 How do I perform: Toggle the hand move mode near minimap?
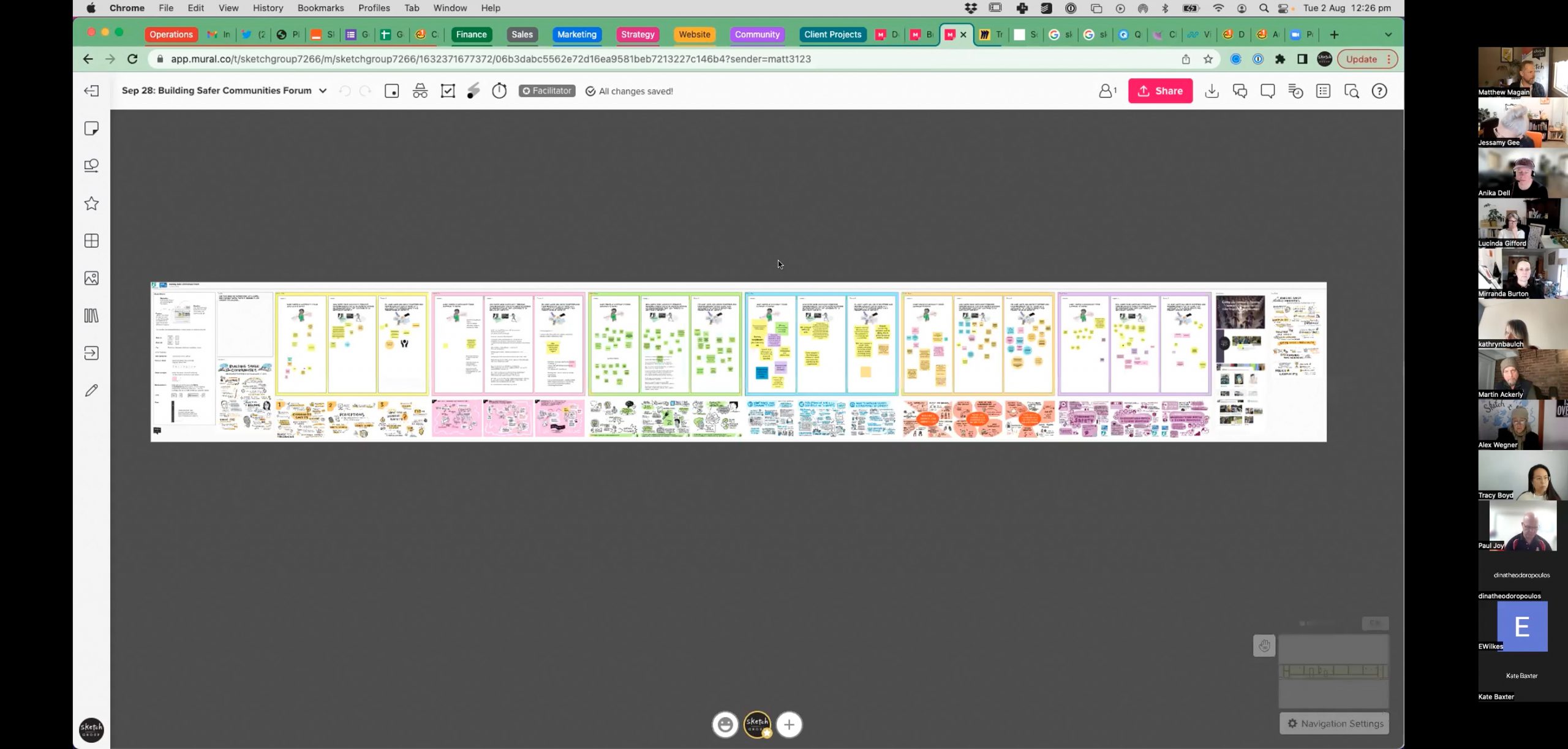point(1264,645)
